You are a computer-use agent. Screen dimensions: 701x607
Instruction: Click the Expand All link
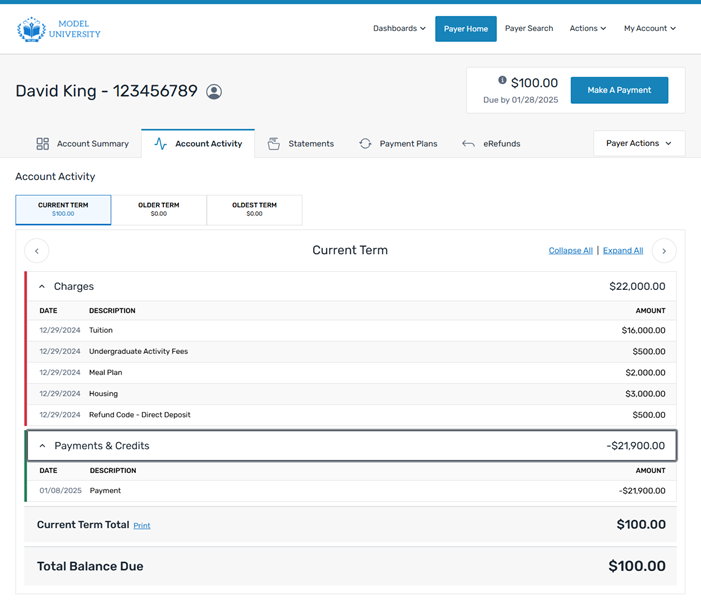click(623, 251)
